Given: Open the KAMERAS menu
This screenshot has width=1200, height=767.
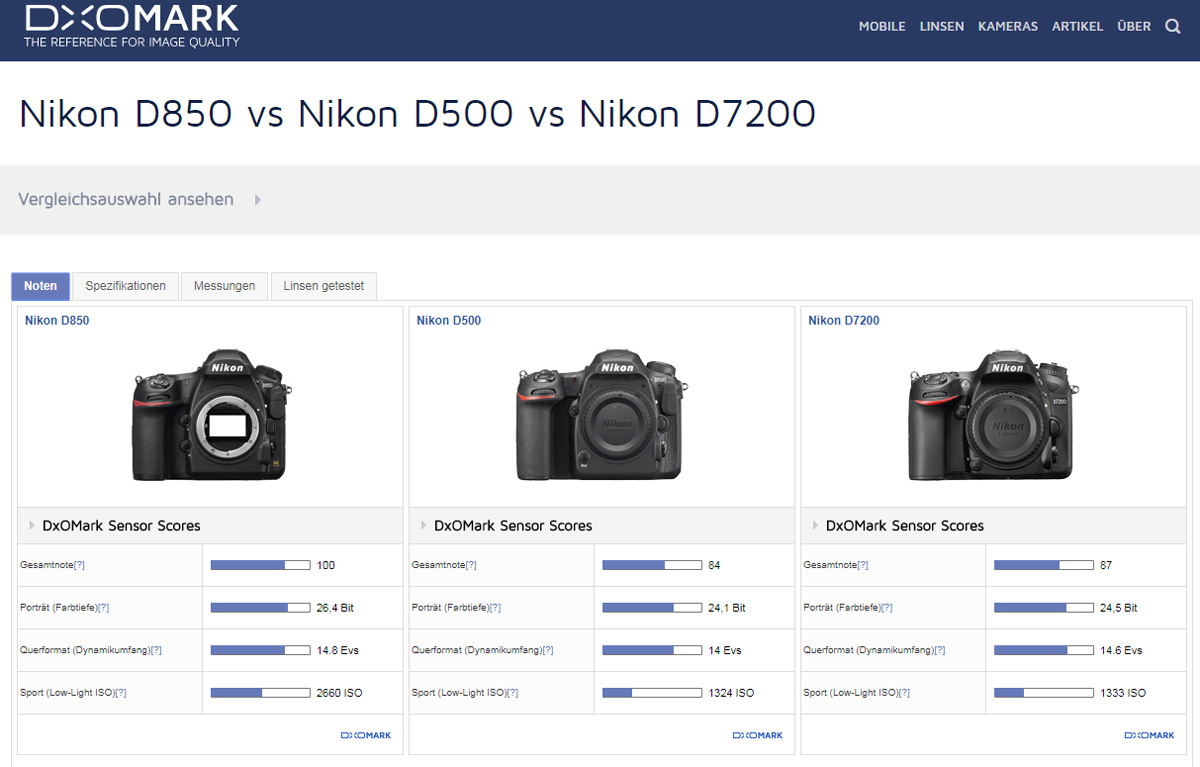Looking at the screenshot, I should click(x=1008, y=27).
